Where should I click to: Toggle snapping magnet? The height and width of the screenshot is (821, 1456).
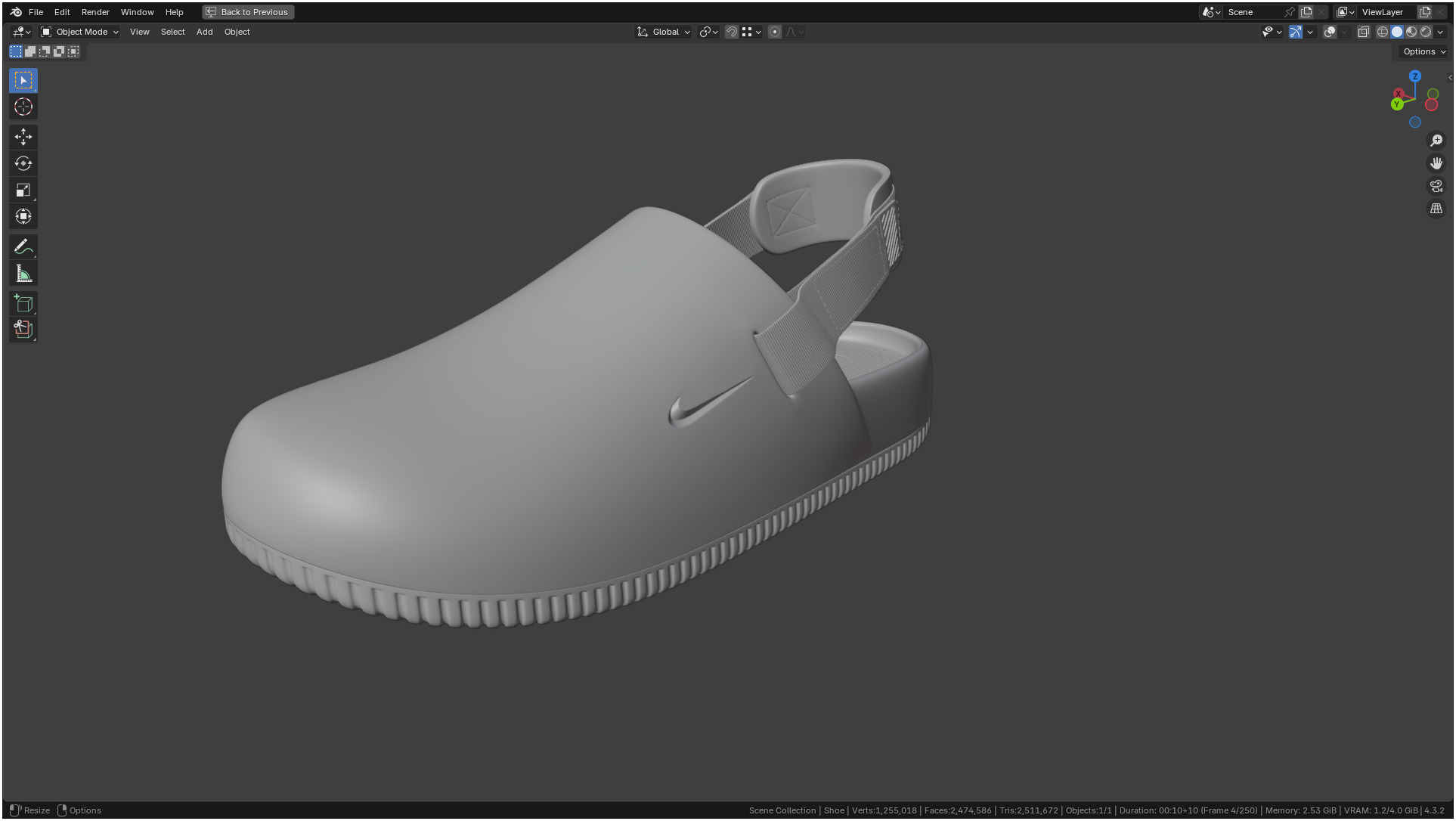pyautogui.click(x=732, y=32)
